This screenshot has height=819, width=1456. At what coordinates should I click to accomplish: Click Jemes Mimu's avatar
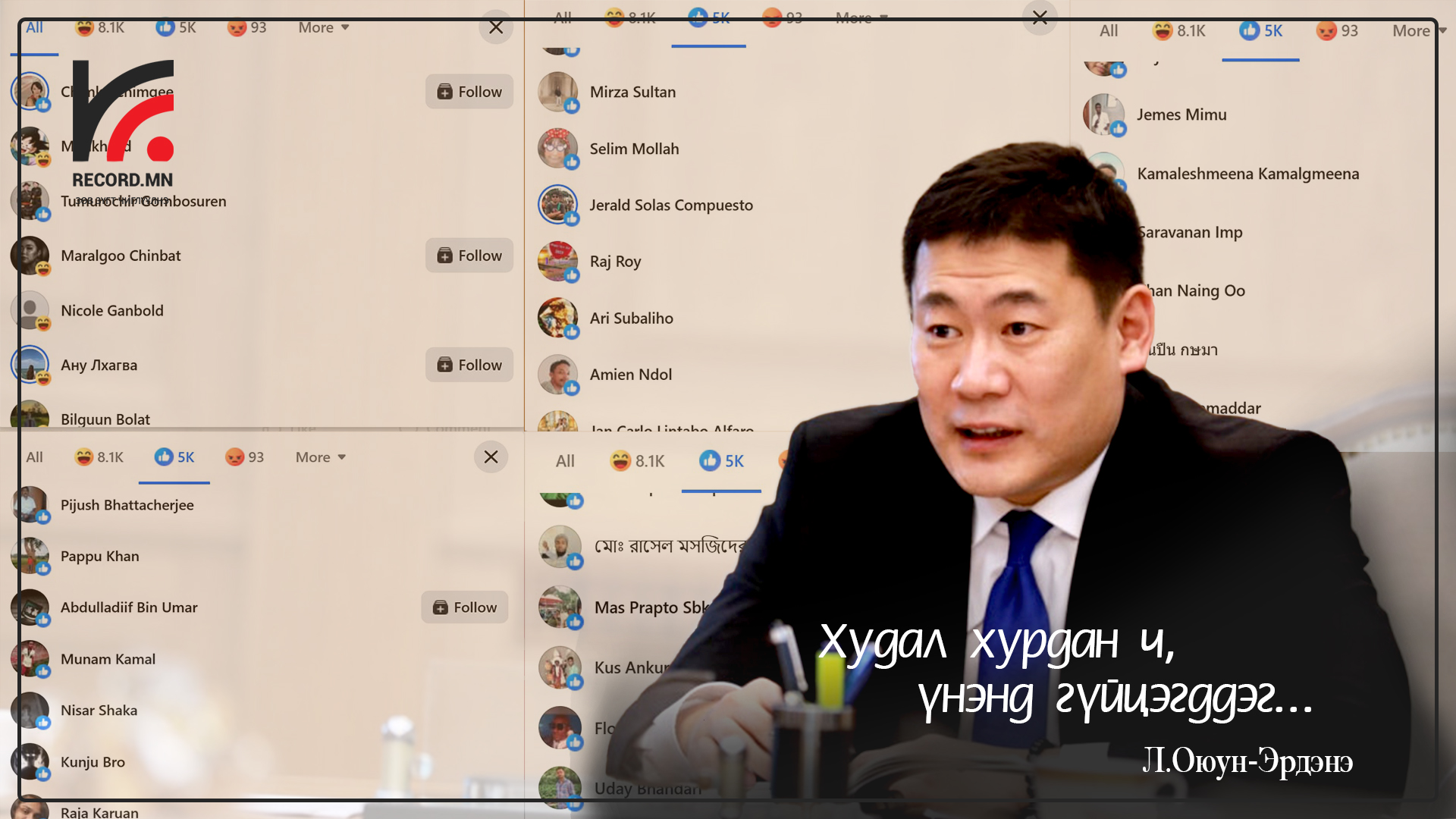(x=1104, y=115)
